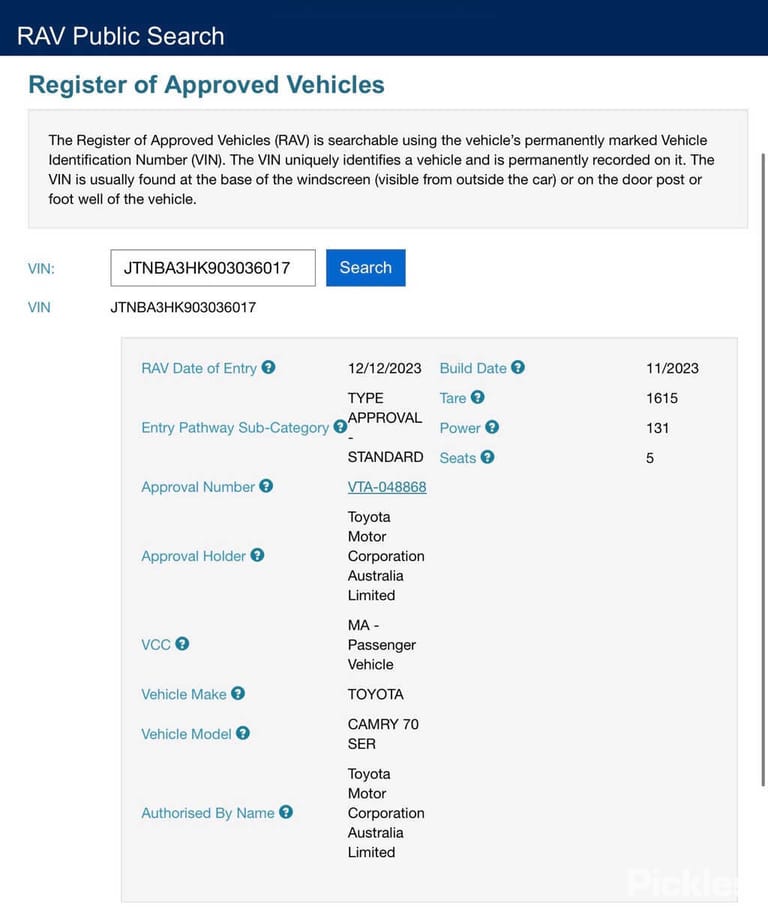This screenshot has width=768, height=912.
Task: Click the Approval Number help icon
Action: click(266, 486)
